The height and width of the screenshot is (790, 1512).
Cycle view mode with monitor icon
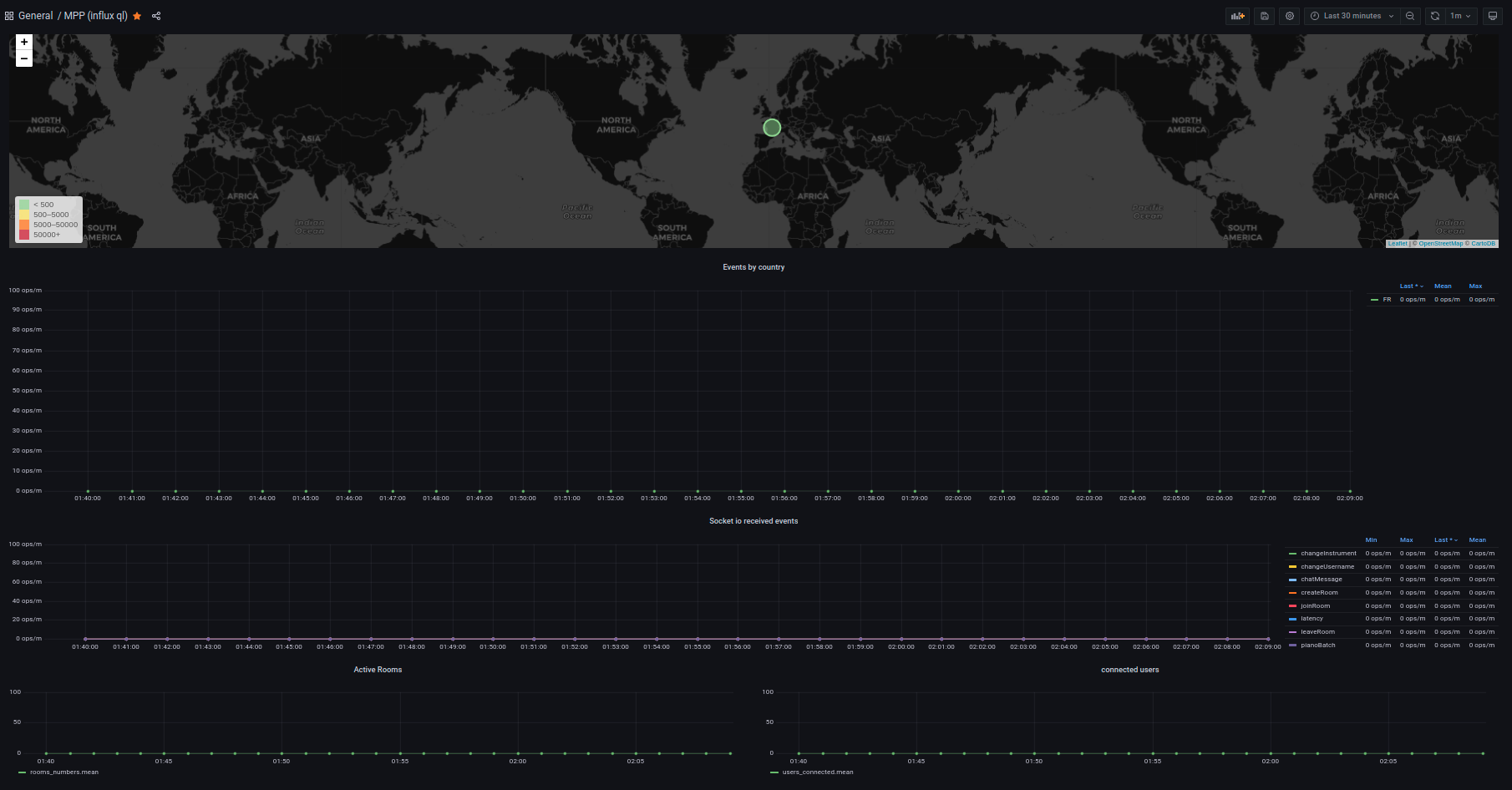(x=1493, y=16)
